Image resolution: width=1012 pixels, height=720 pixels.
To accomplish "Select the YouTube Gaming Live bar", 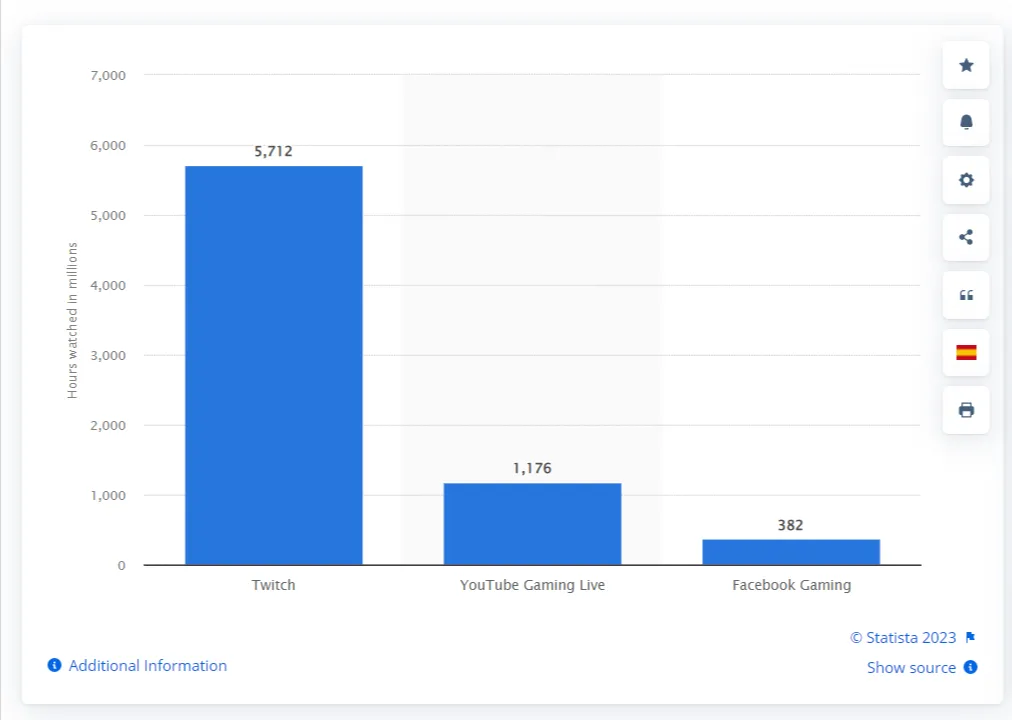I will (x=532, y=524).
